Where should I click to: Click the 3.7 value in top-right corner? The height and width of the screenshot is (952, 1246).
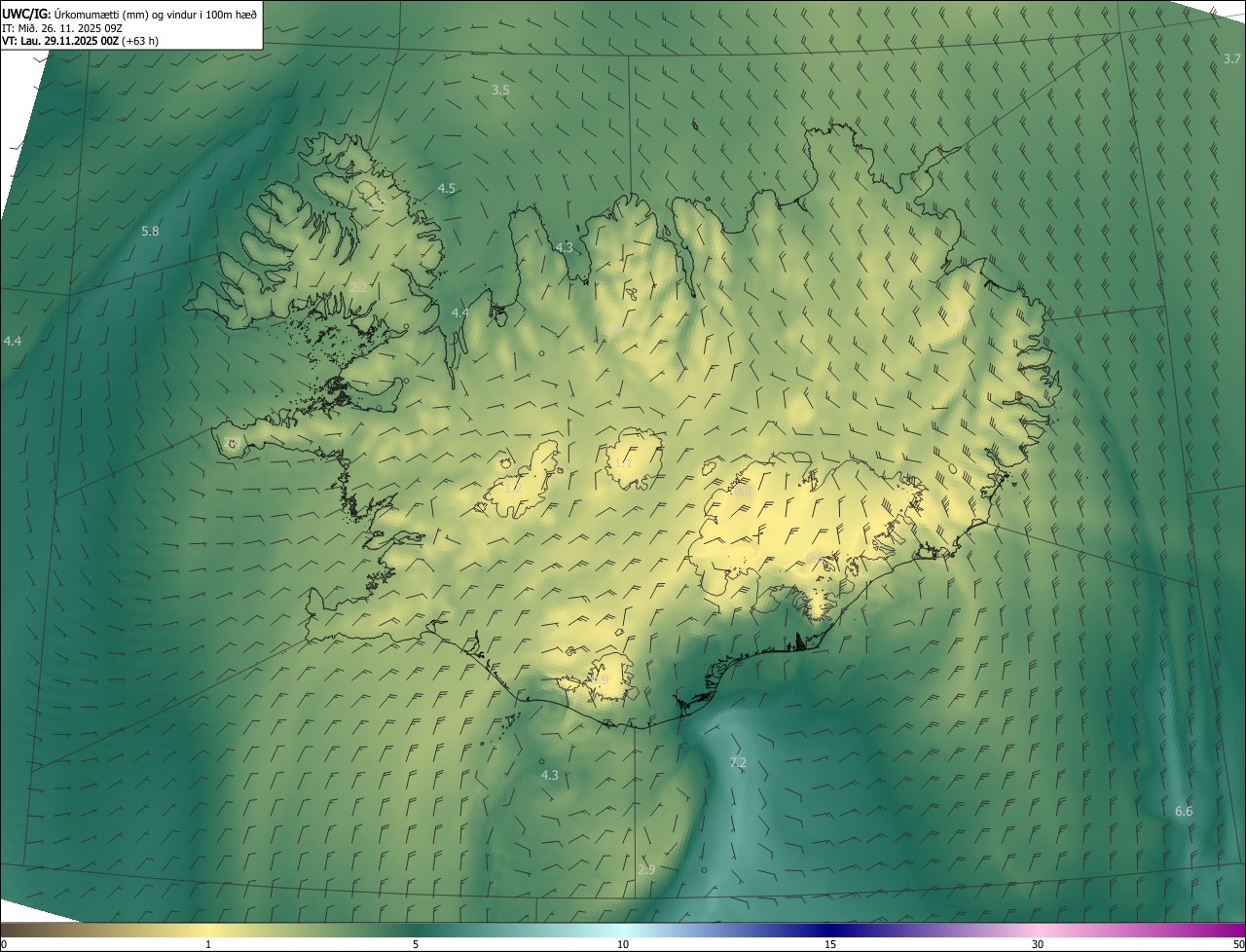[x=1232, y=59]
